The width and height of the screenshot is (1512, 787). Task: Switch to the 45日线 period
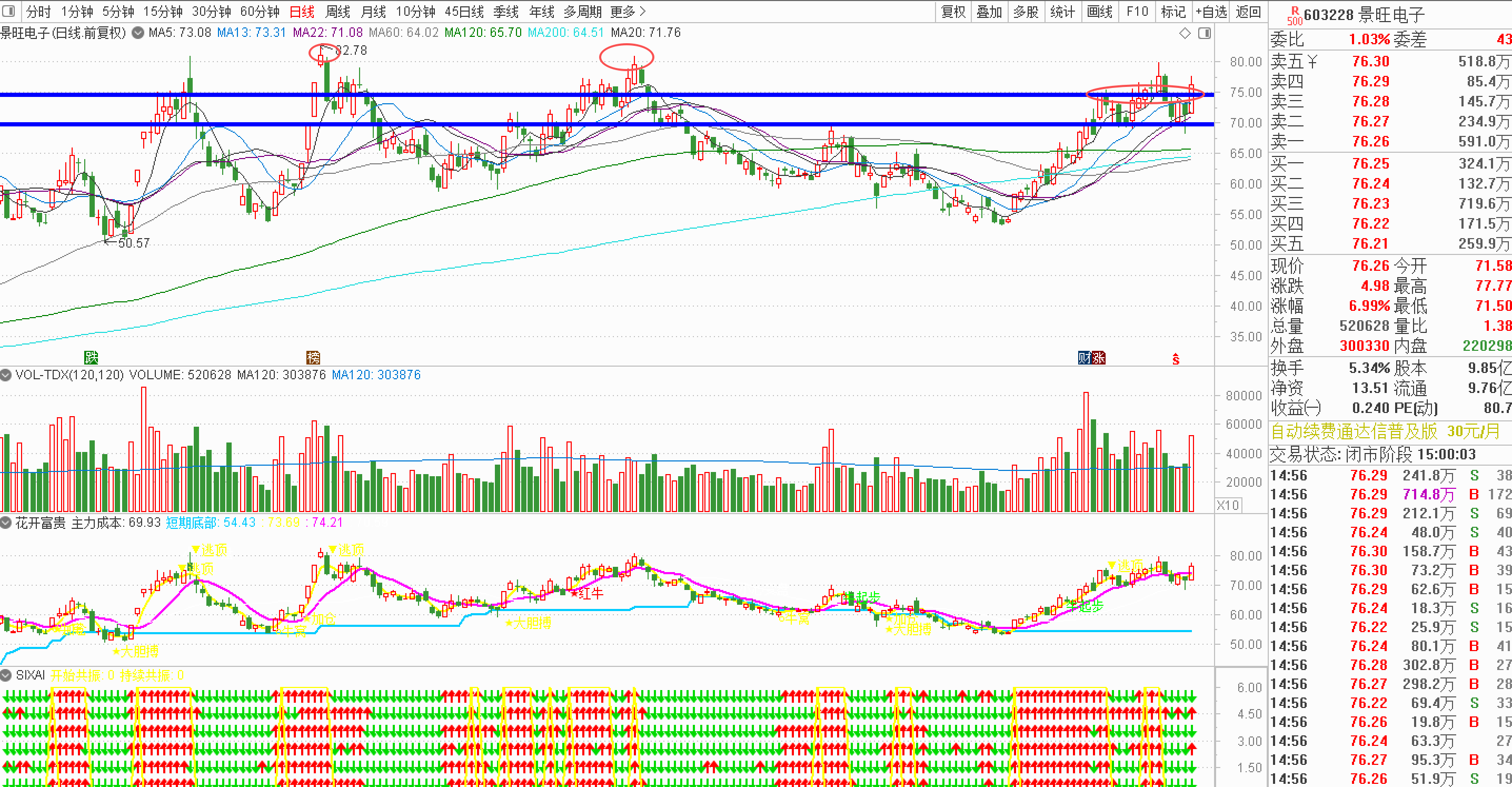click(x=464, y=12)
